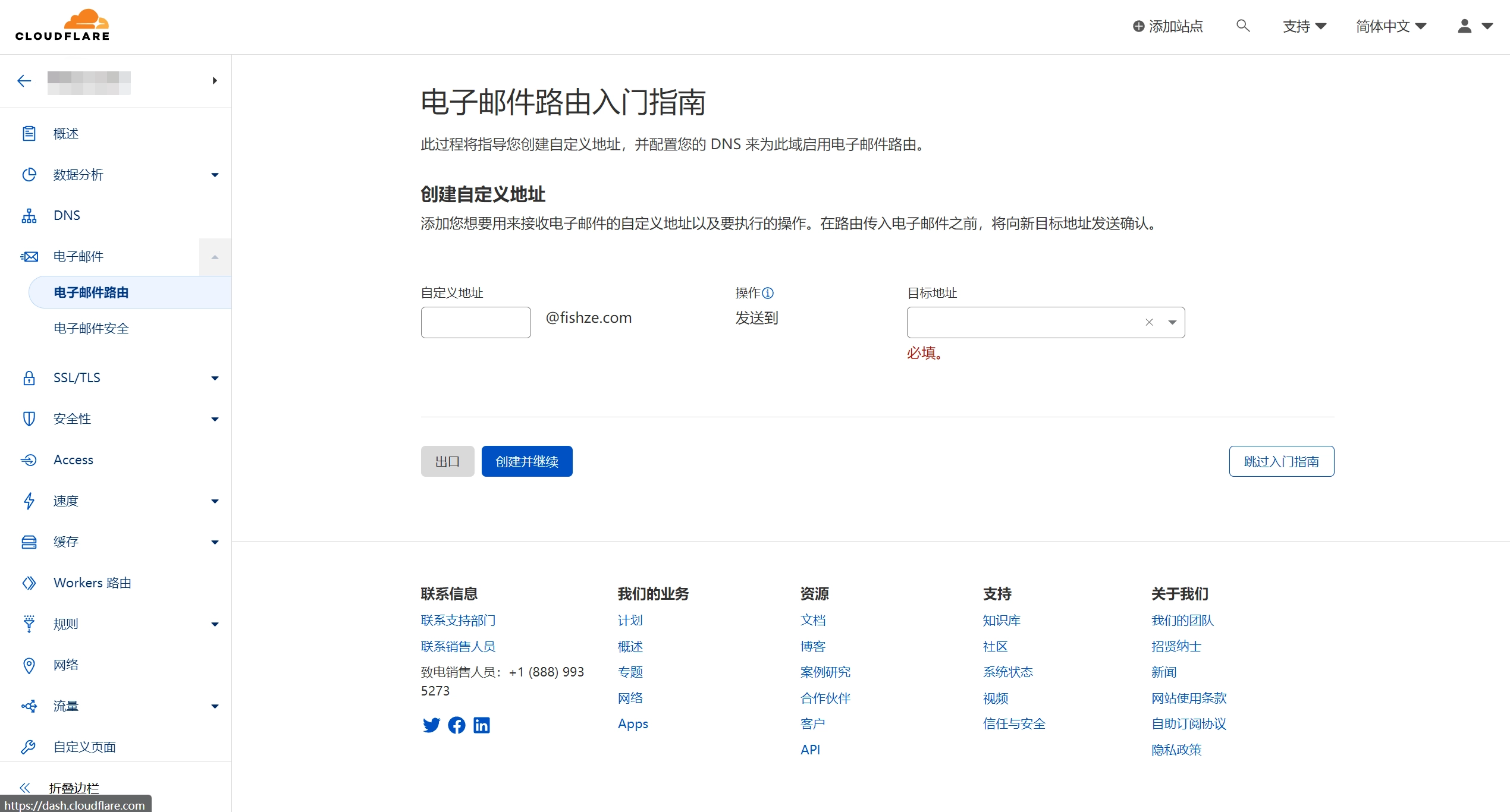Open Cloudflare LinkedIn page icon
This screenshot has width=1510, height=812.
(482, 725)
